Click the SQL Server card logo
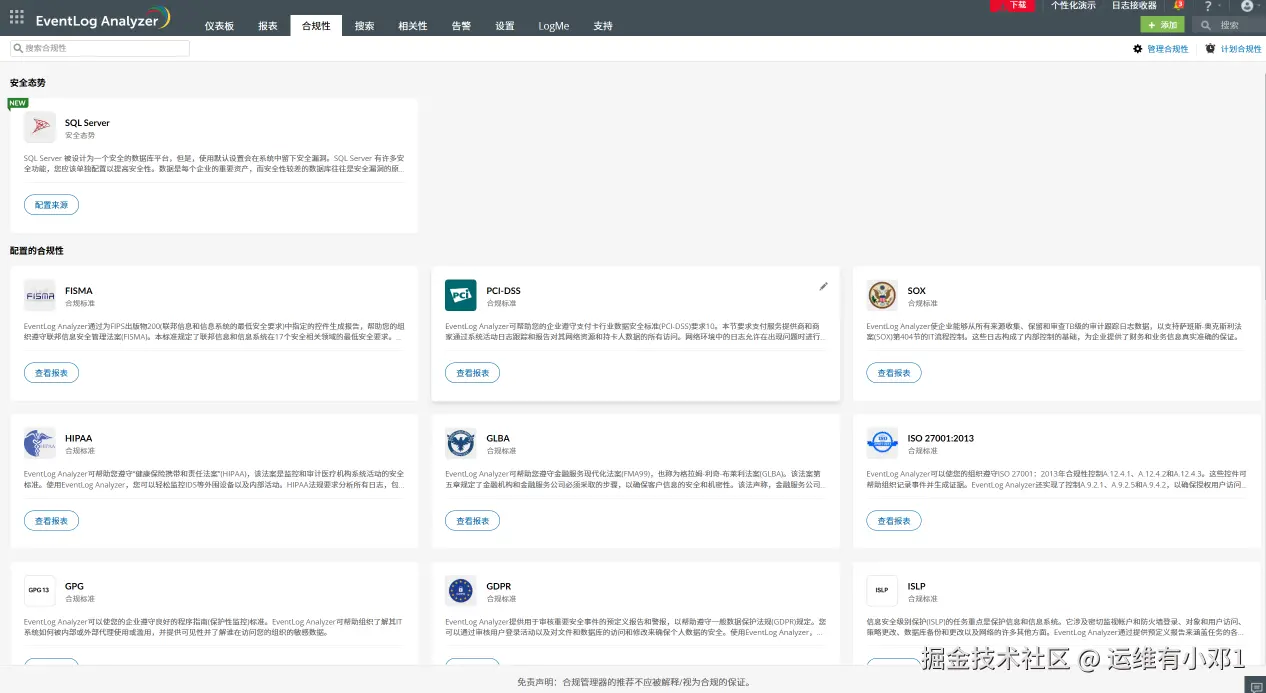 (x=40, y=127)
